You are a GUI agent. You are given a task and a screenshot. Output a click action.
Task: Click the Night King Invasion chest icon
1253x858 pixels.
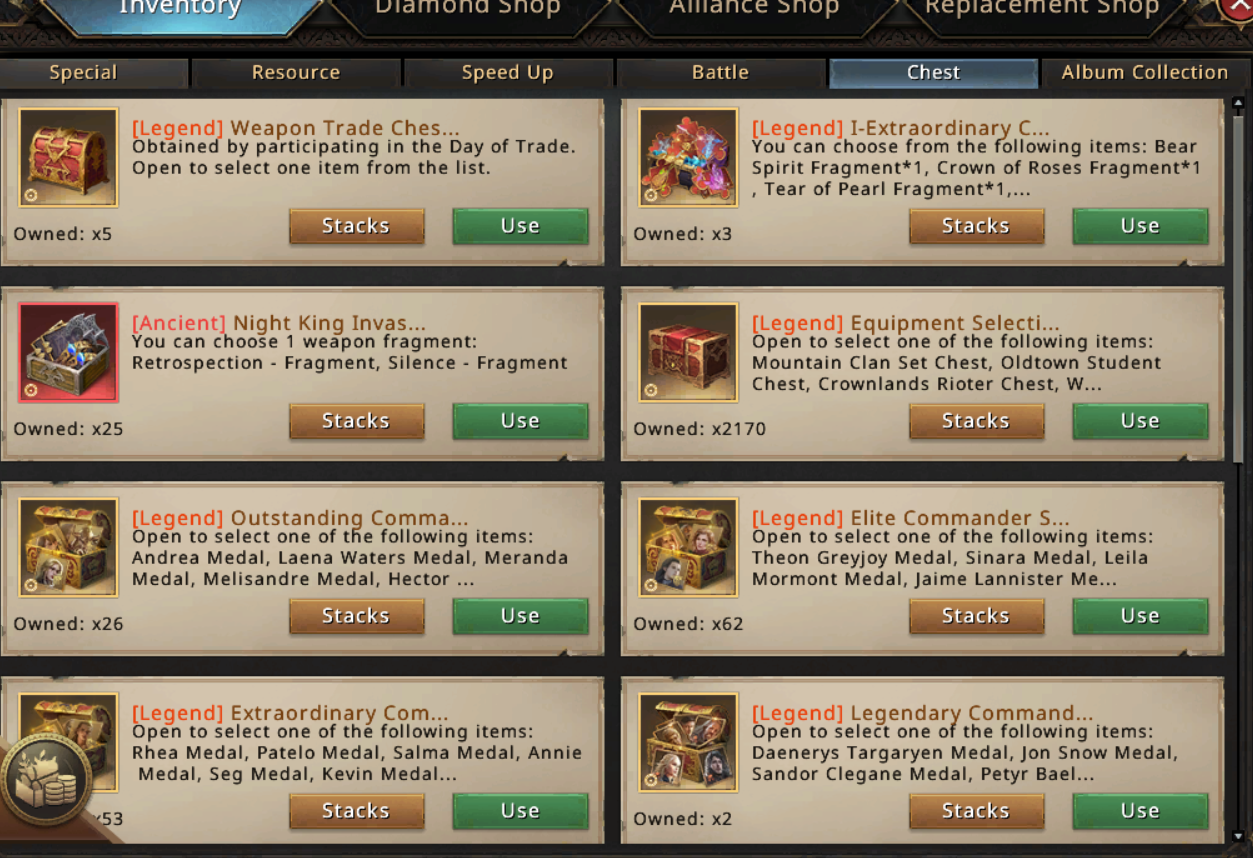point(68,352)
